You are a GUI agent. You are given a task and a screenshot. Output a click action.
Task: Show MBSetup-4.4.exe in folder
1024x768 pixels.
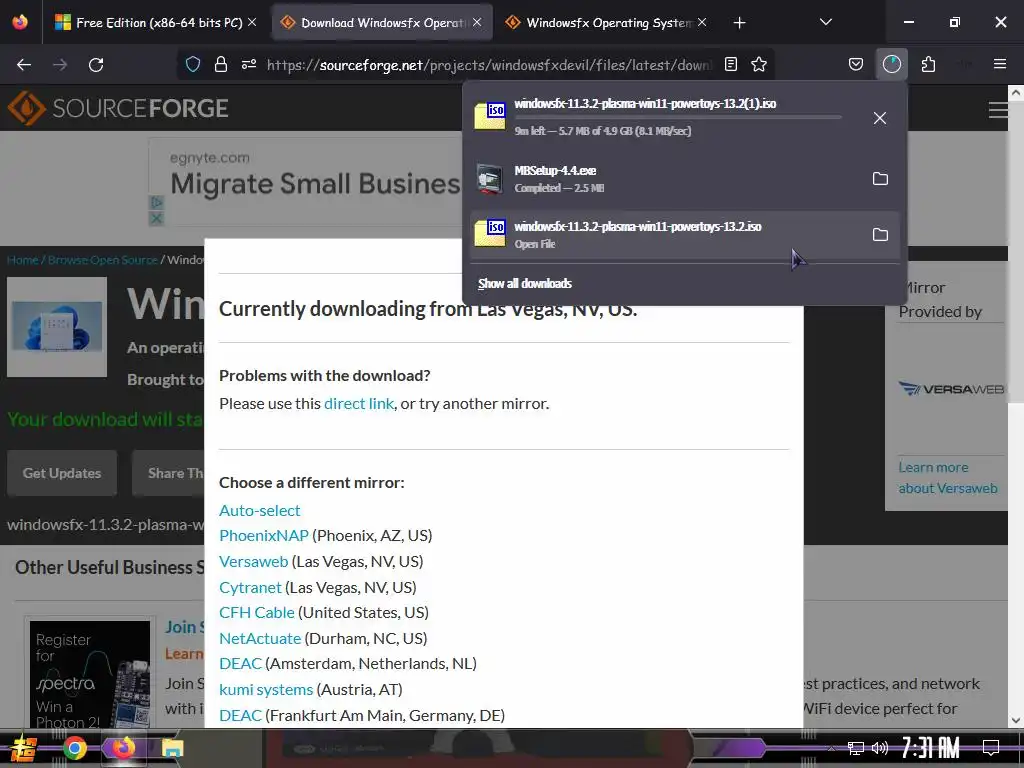tap(880, 178)
